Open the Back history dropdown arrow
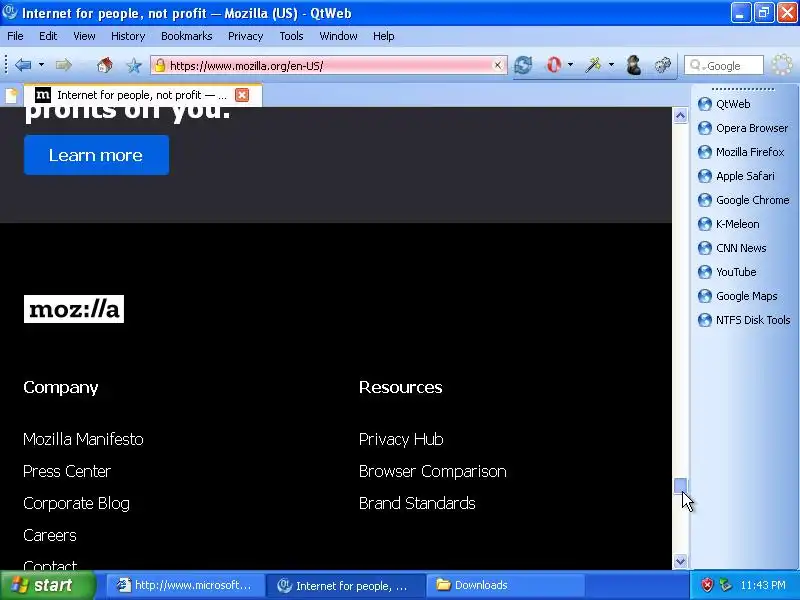Screen dimensions: 800x600 point(41,65)
